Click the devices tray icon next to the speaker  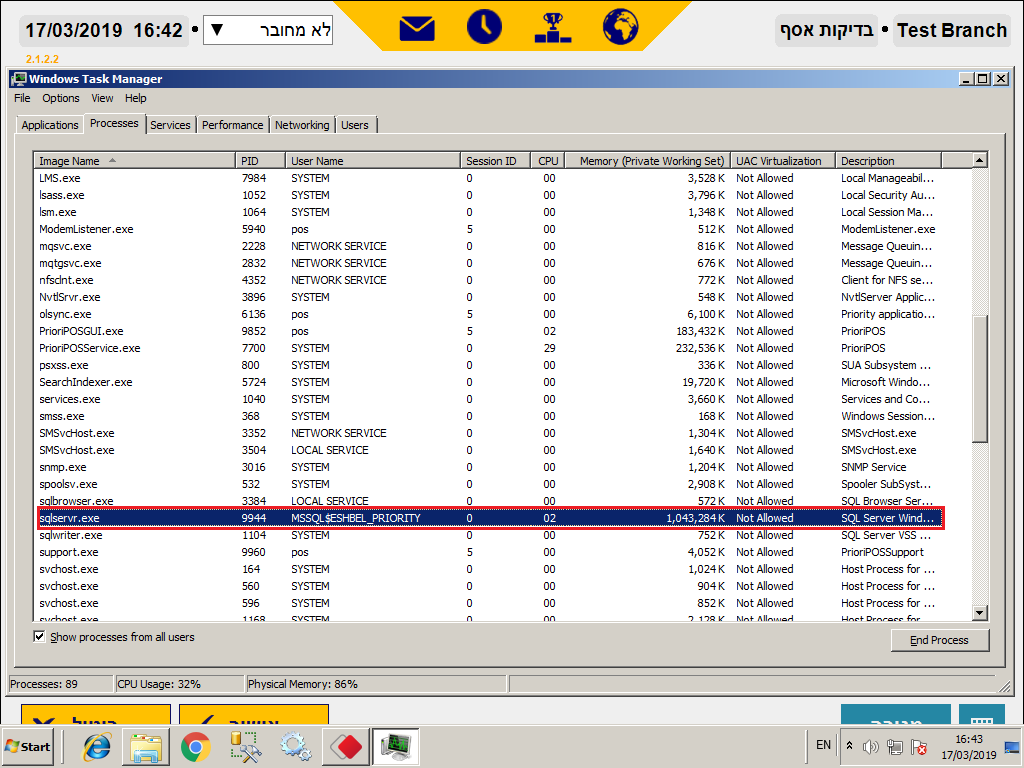tap(895, 746)
